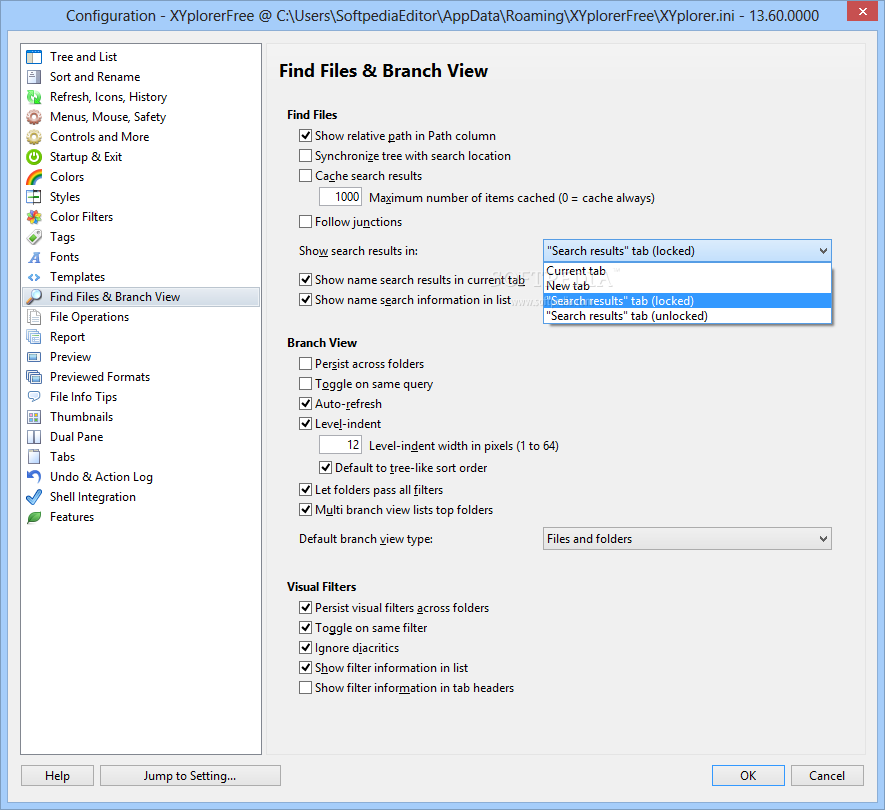Click the Help button
Screen dimensions: 885x810
pyautogui.click(x=58, y=776)
